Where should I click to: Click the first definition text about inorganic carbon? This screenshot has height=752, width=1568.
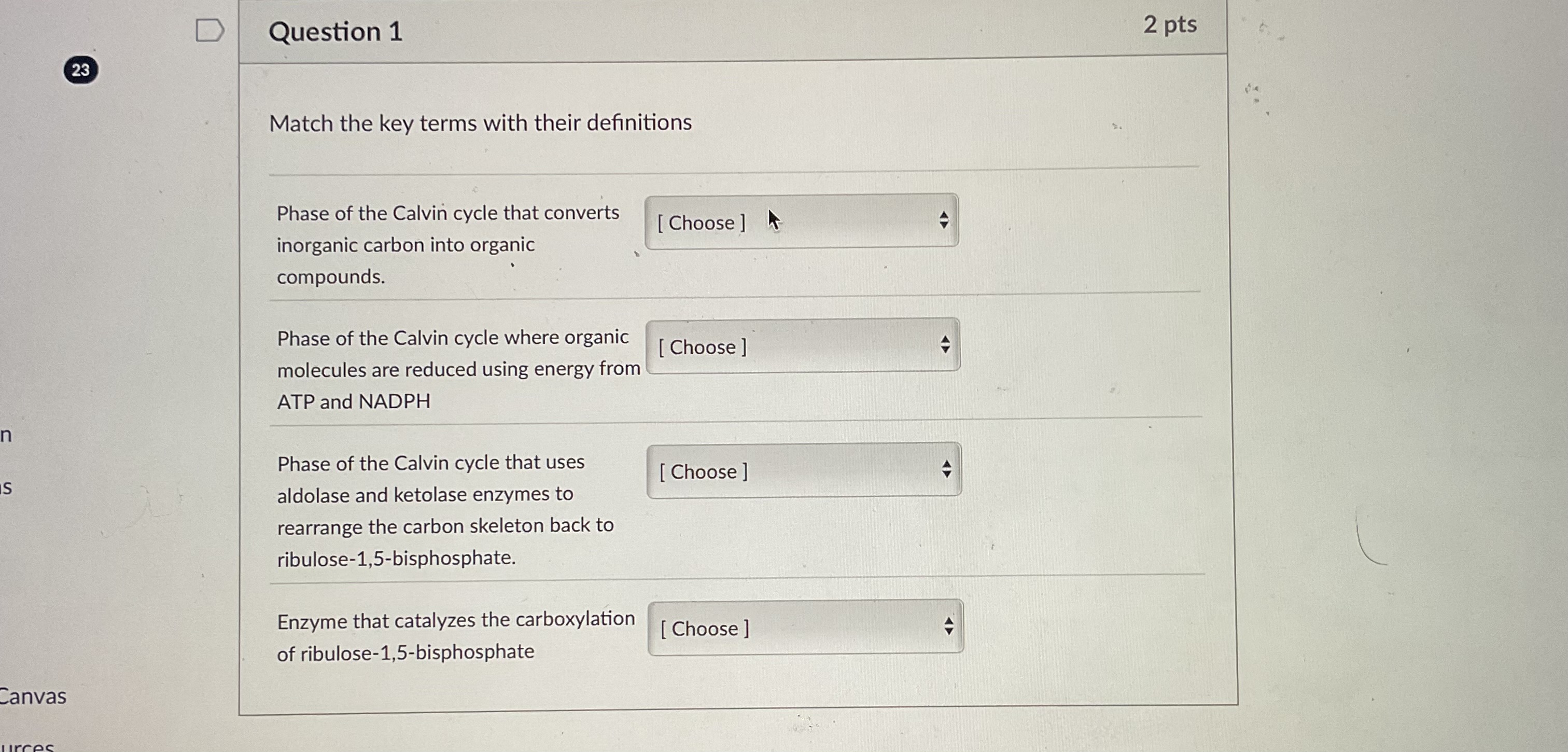click(449, 244)
